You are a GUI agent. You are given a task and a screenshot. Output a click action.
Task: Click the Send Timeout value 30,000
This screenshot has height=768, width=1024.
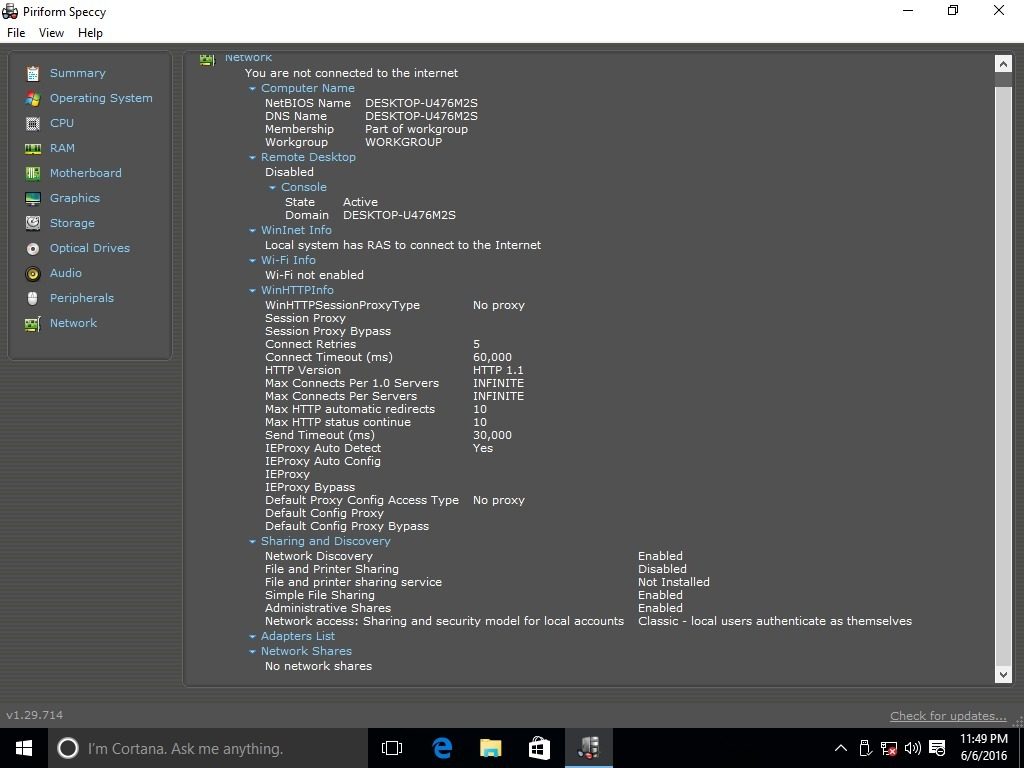492,436
